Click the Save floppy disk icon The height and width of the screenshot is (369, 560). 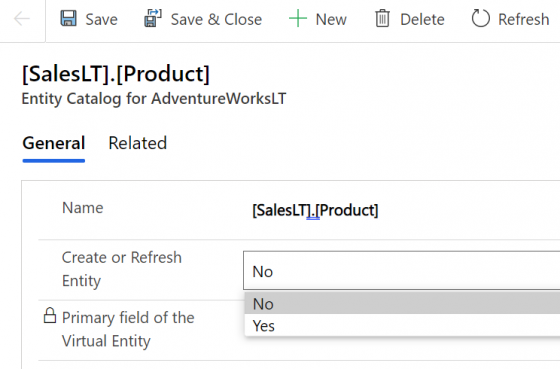pos(68,19)
